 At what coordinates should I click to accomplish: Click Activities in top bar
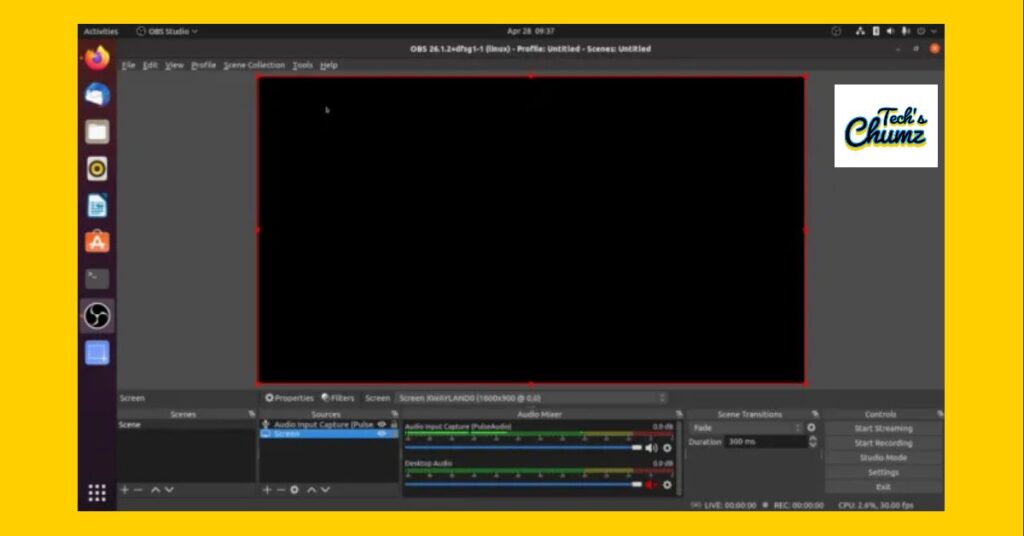click(101, 31)
